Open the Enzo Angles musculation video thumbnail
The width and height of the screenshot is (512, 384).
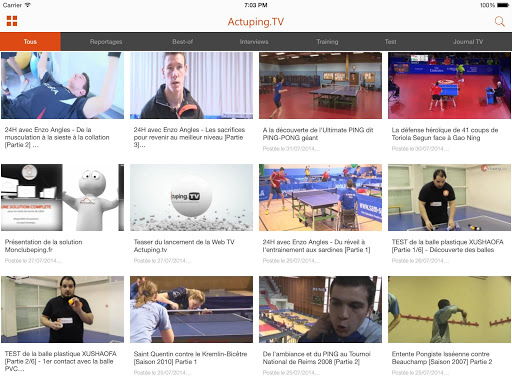coord(62,85)
